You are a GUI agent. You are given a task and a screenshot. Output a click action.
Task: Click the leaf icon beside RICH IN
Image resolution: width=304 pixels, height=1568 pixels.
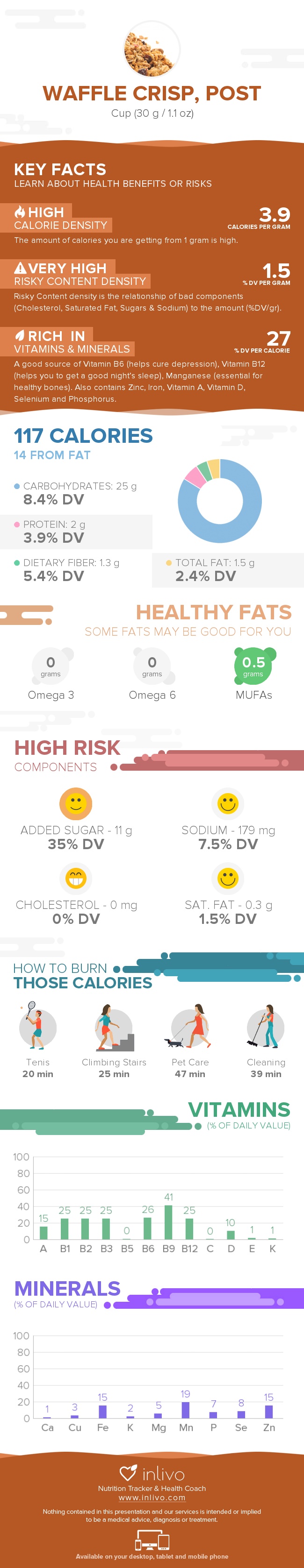point(20,335)
